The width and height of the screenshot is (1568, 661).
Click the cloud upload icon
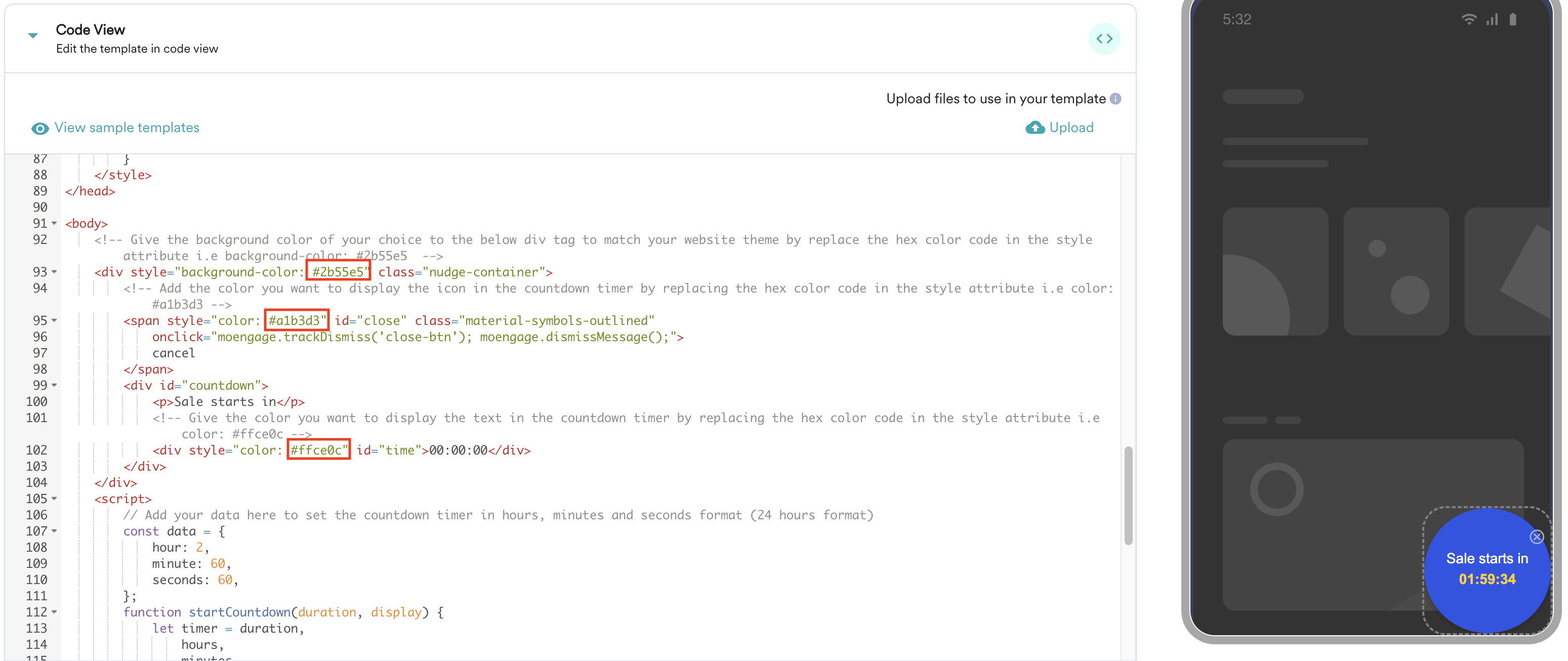coord(1035,128)
